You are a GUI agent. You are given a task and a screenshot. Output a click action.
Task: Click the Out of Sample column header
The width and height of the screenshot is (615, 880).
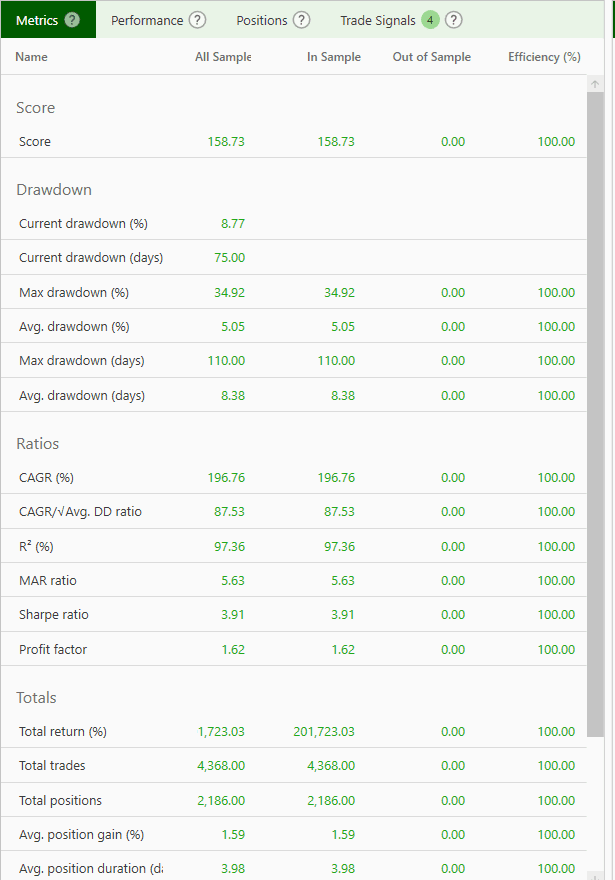(x=431, y=57)
